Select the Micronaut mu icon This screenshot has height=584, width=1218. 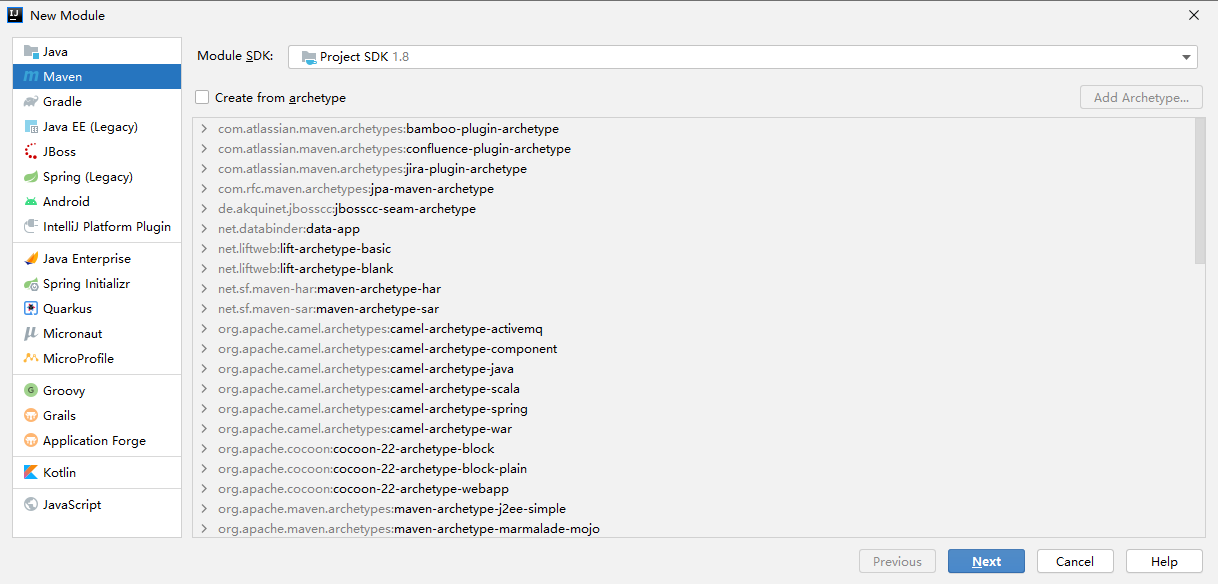[x=31, y=333]
